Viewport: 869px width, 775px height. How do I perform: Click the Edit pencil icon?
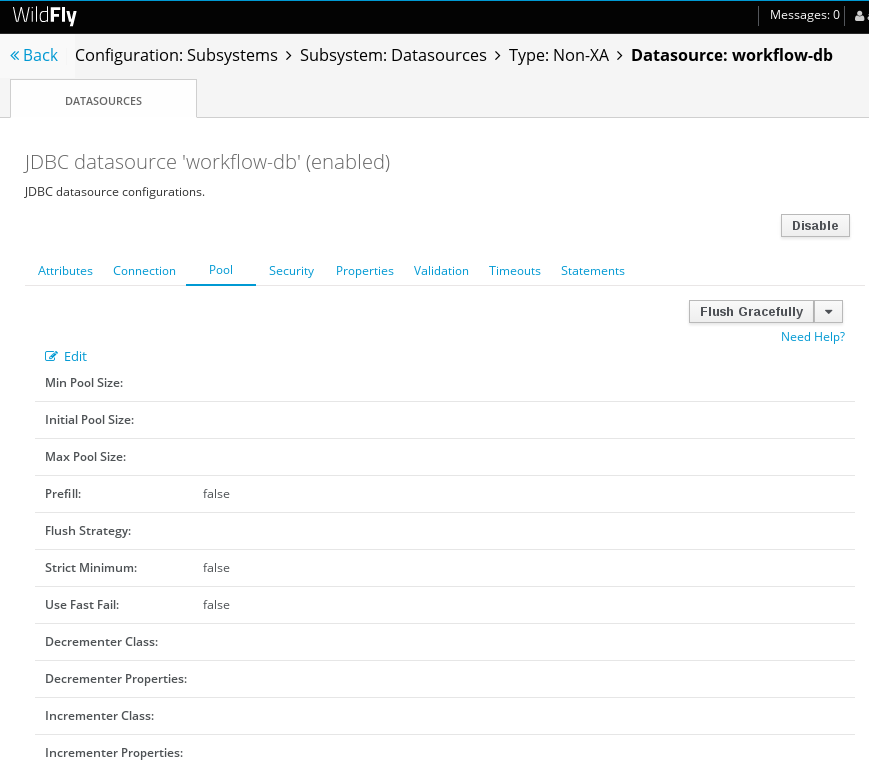pyautogui.click(x=50, y=356)
